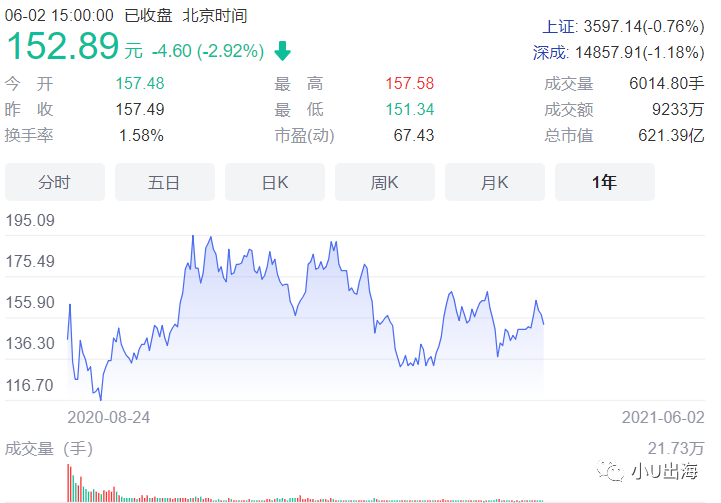The height and width of the screenshot is (503, 721).
Task: Click the 北京时间 label
Action: [x=215, y=16]
